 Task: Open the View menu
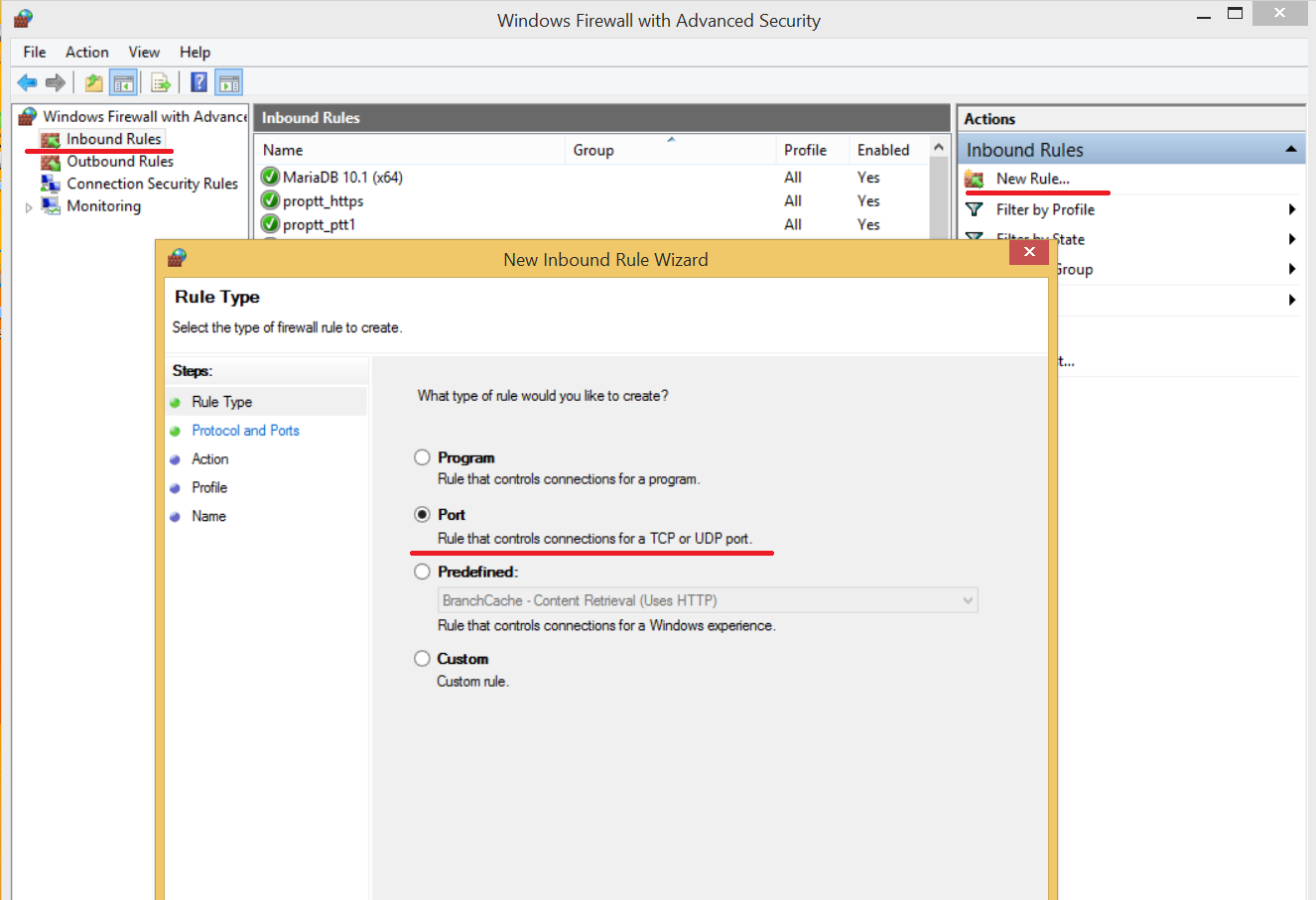[x=144, y=52]
